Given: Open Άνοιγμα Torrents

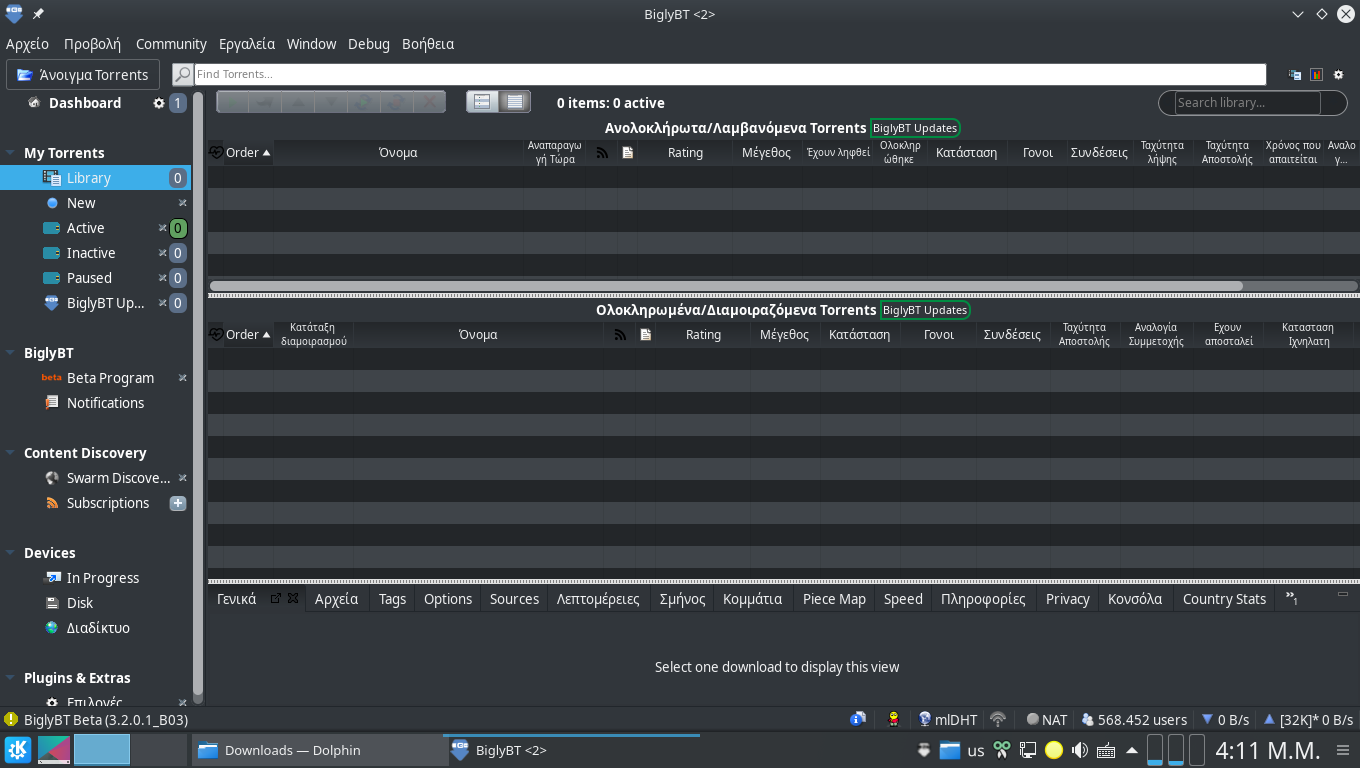Looking at the screenshot, I should pyautogui.click(x=82, y=74).
